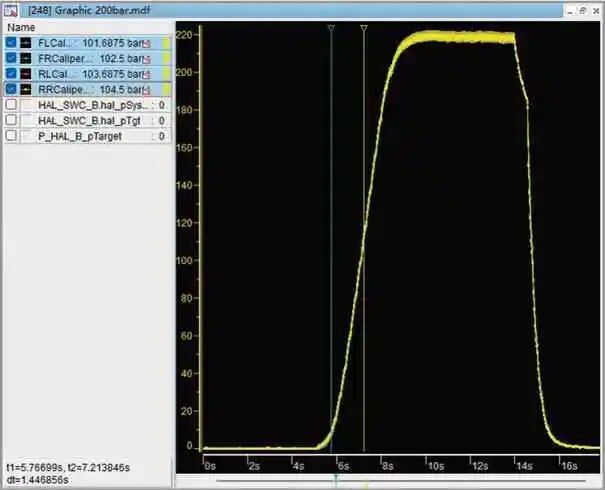Screen dimensions: 605x490
Task: Enable the HAL_SWC_B.hal_pSys signal checkbox
Action: (12, 105)
